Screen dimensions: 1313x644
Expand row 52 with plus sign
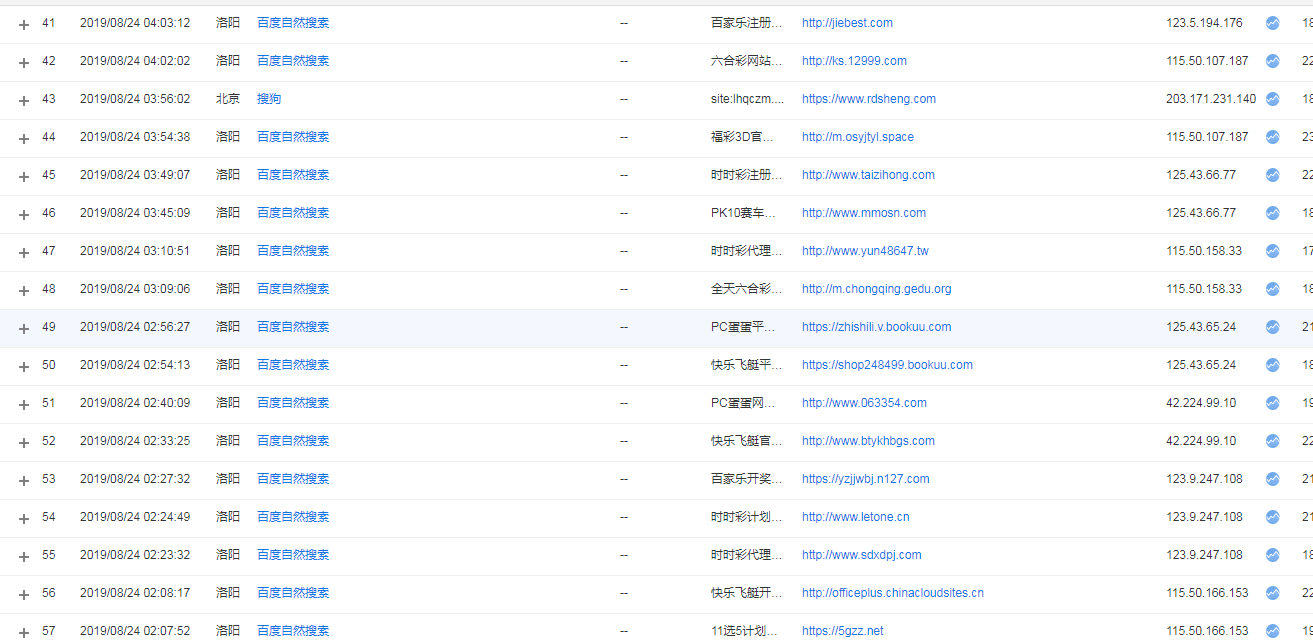[x=24, y=442]
